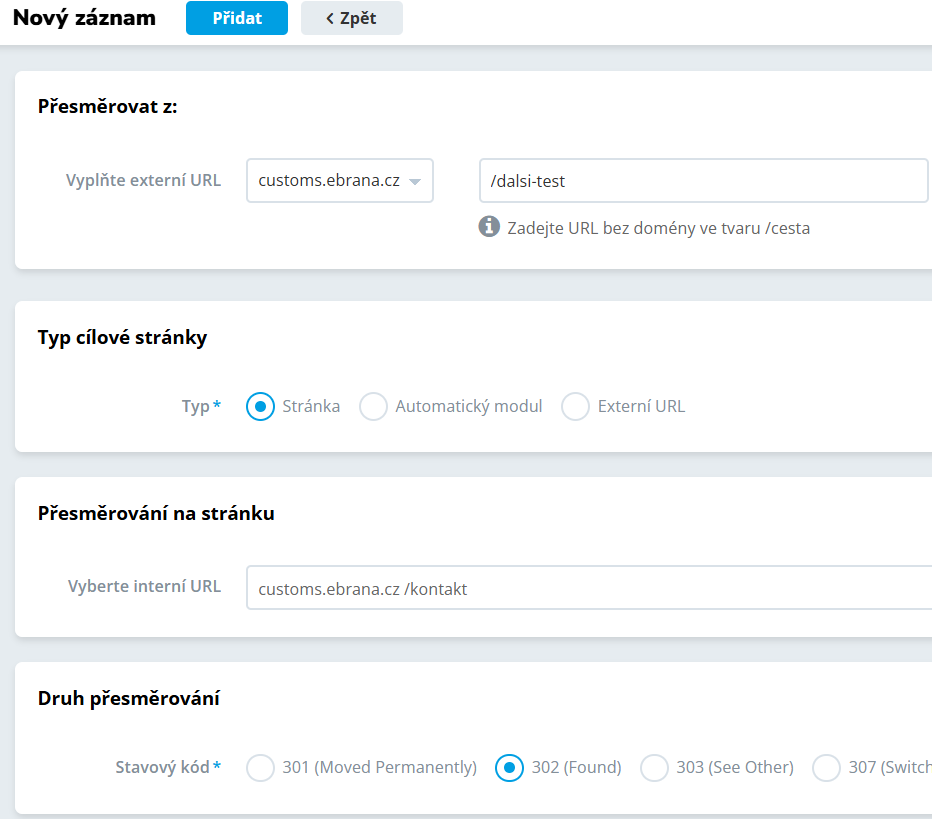Pick the Externí URL radio option
Image resolution: width=932 pixels, height=819 pixels.
pos(575,407)
